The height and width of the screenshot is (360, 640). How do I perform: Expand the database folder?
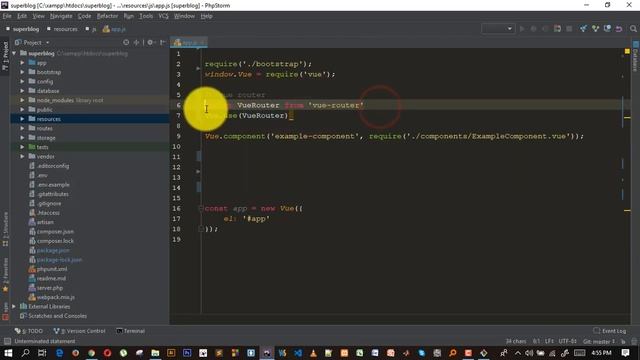tap(22, 91)
